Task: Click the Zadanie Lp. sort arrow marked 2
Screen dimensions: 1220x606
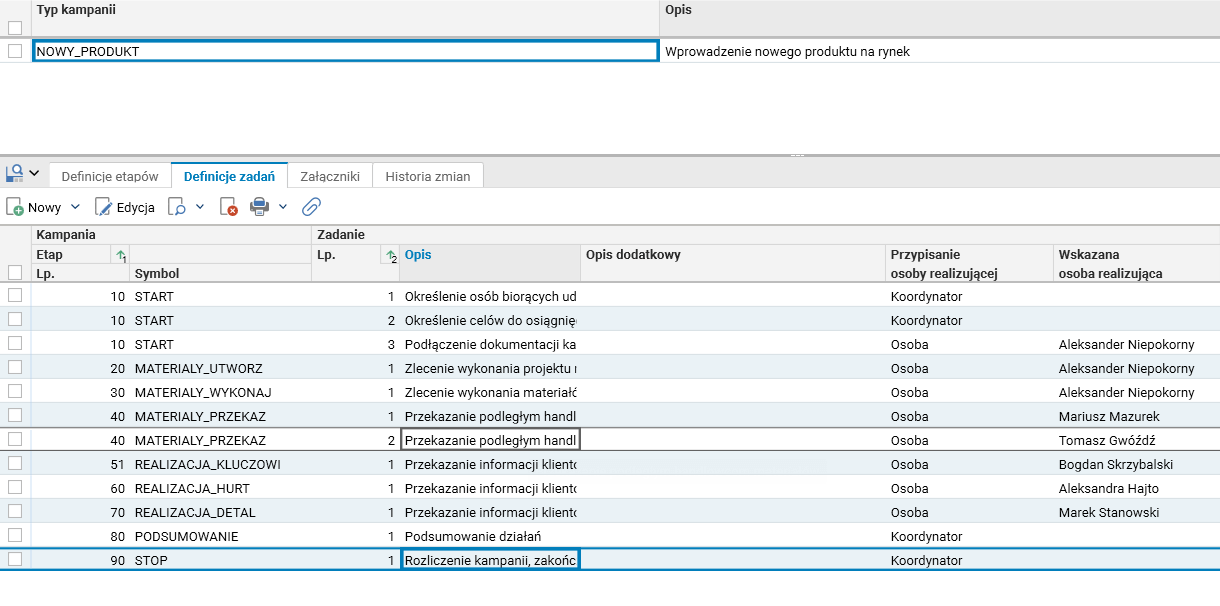Action: [x=390, y=256]
